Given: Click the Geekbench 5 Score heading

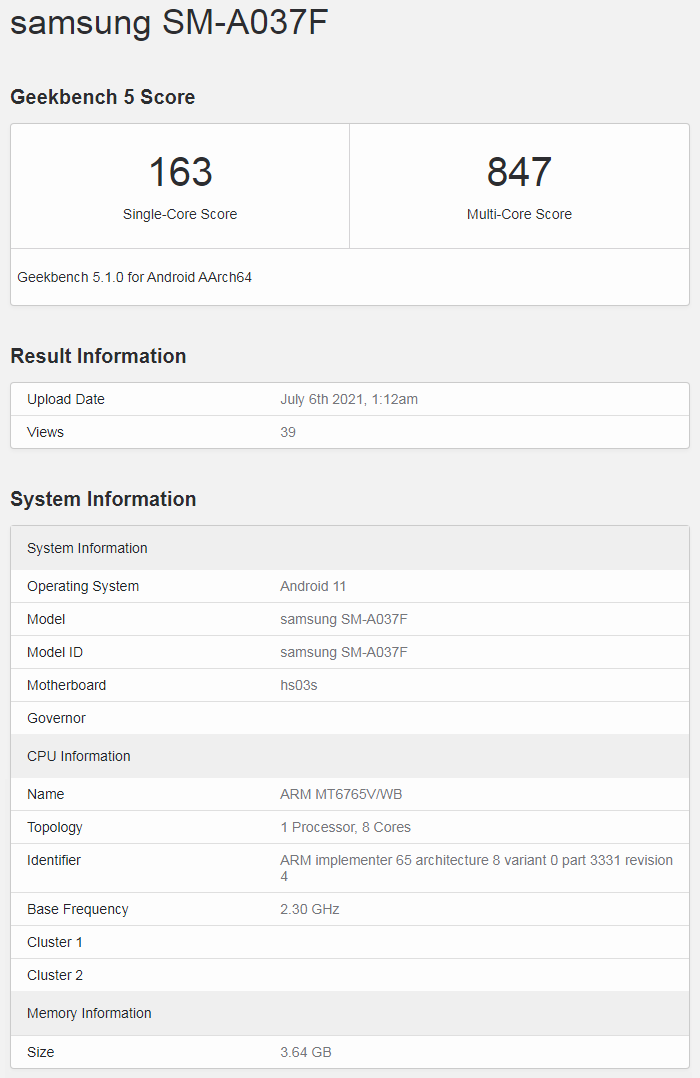Looking at the screenshot, I should pos(103,97).
